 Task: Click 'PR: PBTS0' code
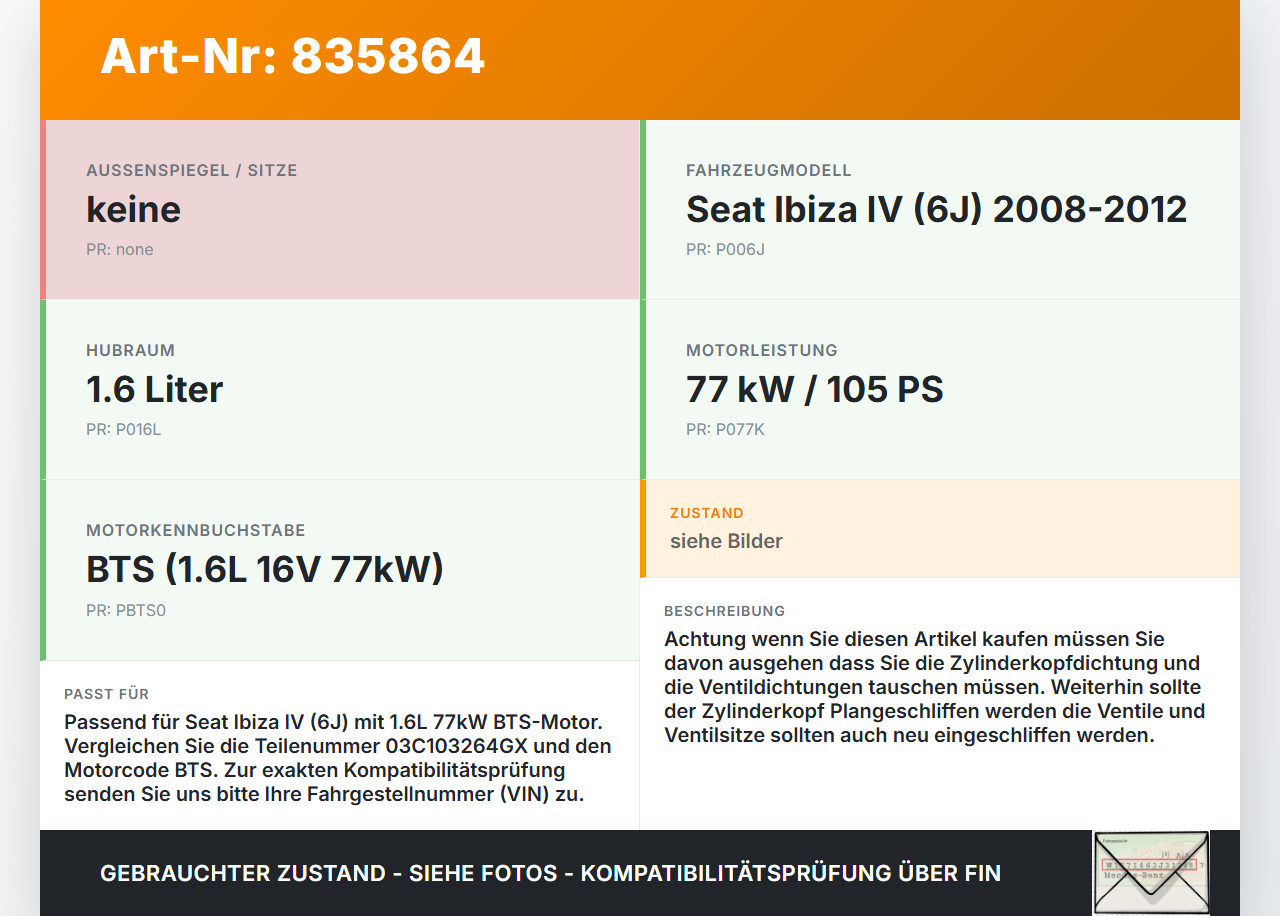point(126,610)
